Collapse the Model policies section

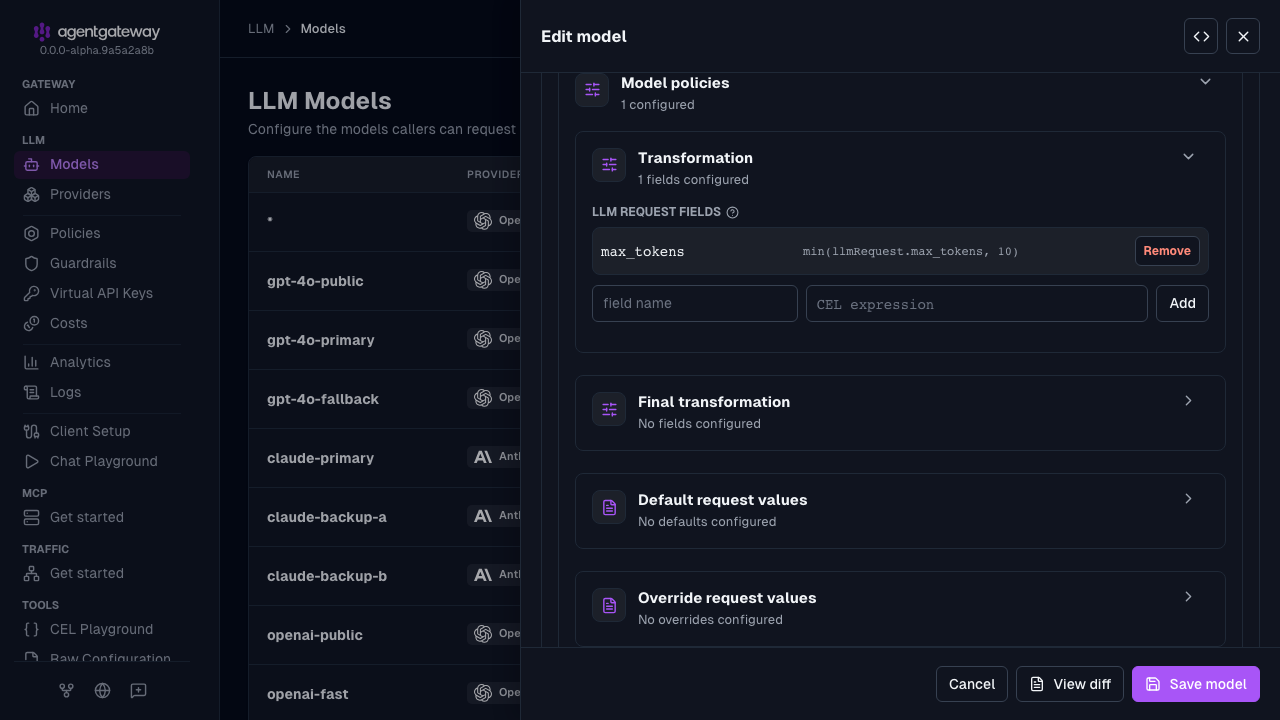point(1205,81)
